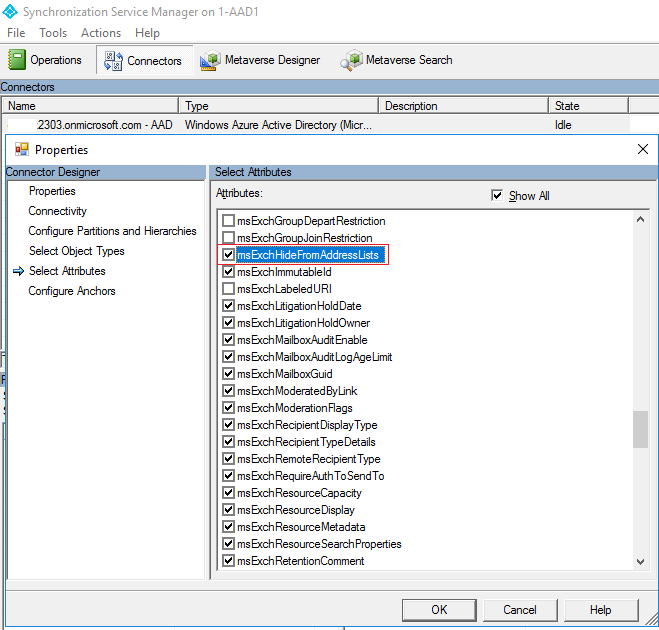Image resolution: width=659 pixels, height=630 pixels.
Task: Uncheck msExchResourceDisplay checkbox
Action: point(228,510)
